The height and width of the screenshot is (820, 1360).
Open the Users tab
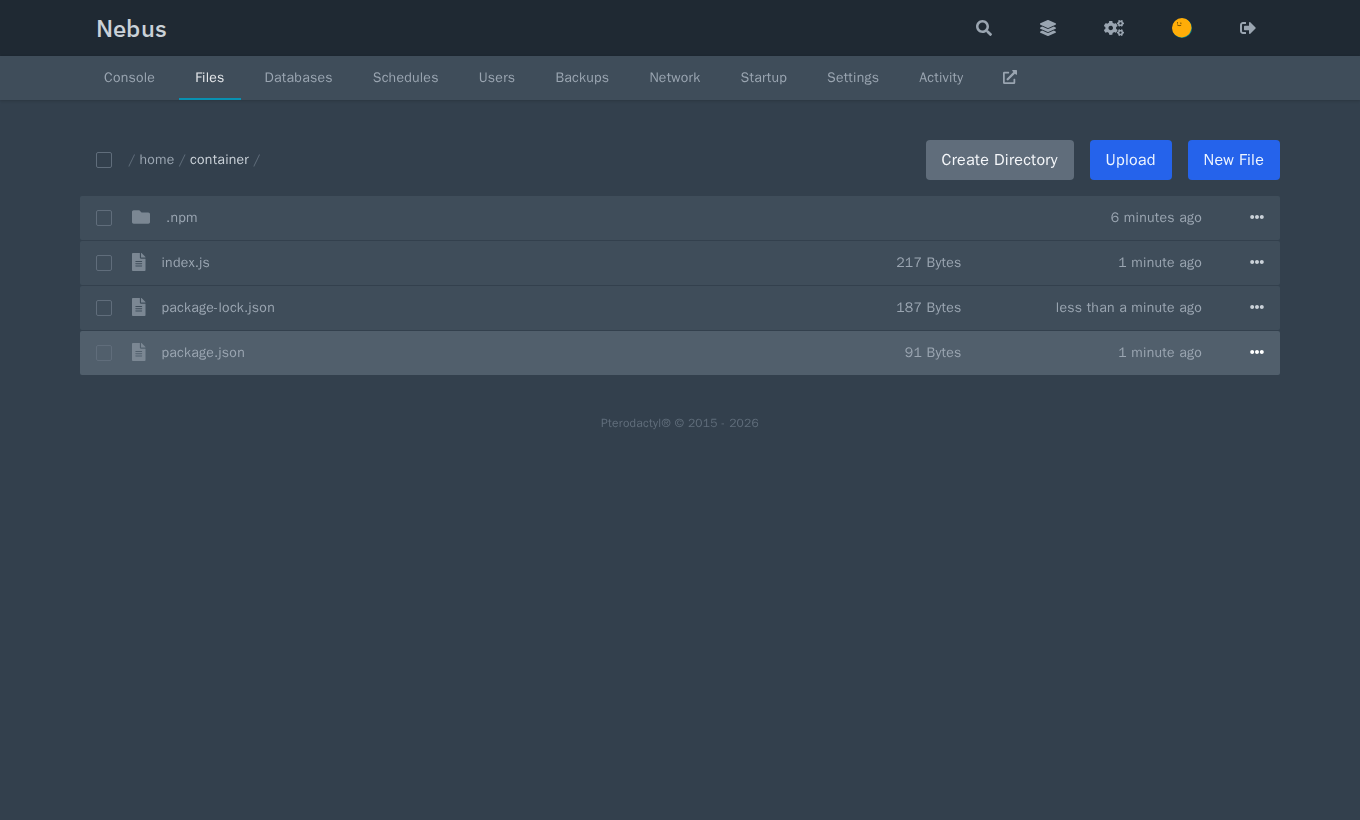(497, 78)
